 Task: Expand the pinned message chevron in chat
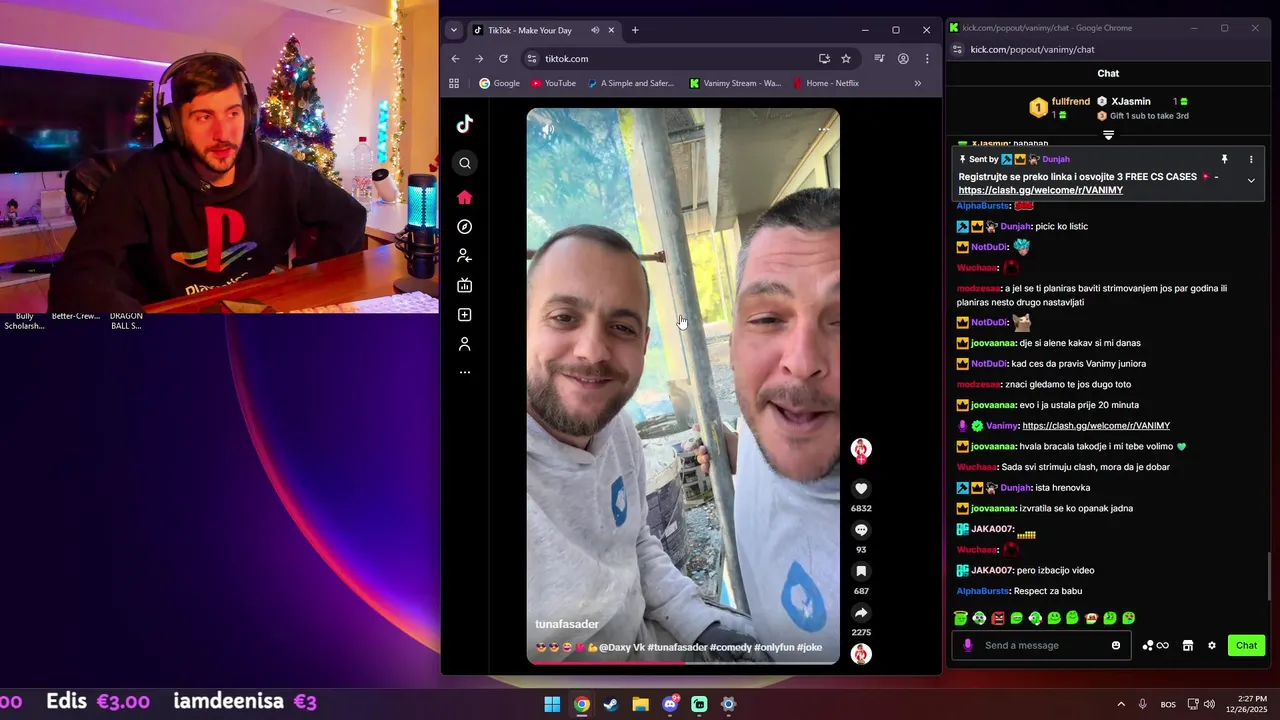click(x=1250, y=181)
